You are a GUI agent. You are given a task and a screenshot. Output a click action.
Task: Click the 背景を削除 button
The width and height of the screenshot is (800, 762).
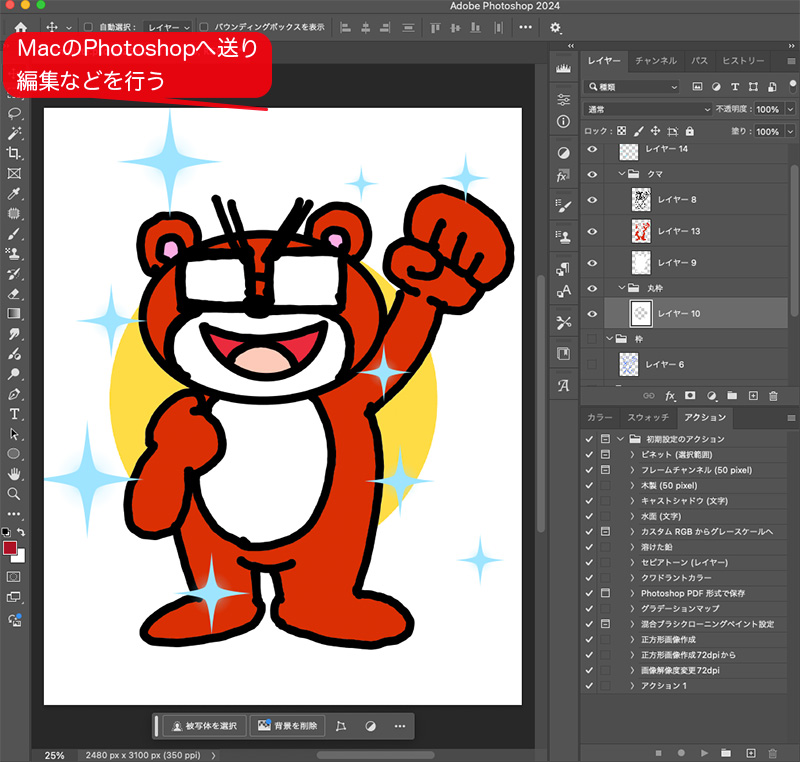click(287, 726)
